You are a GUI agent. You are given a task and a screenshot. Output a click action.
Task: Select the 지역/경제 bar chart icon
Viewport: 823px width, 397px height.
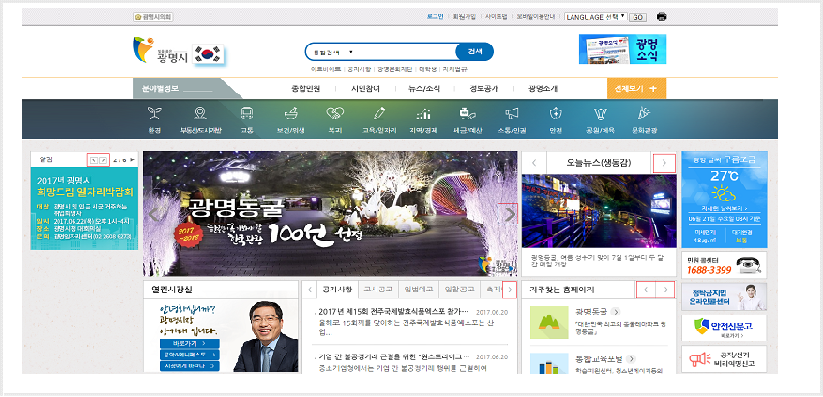pos(423,113)
